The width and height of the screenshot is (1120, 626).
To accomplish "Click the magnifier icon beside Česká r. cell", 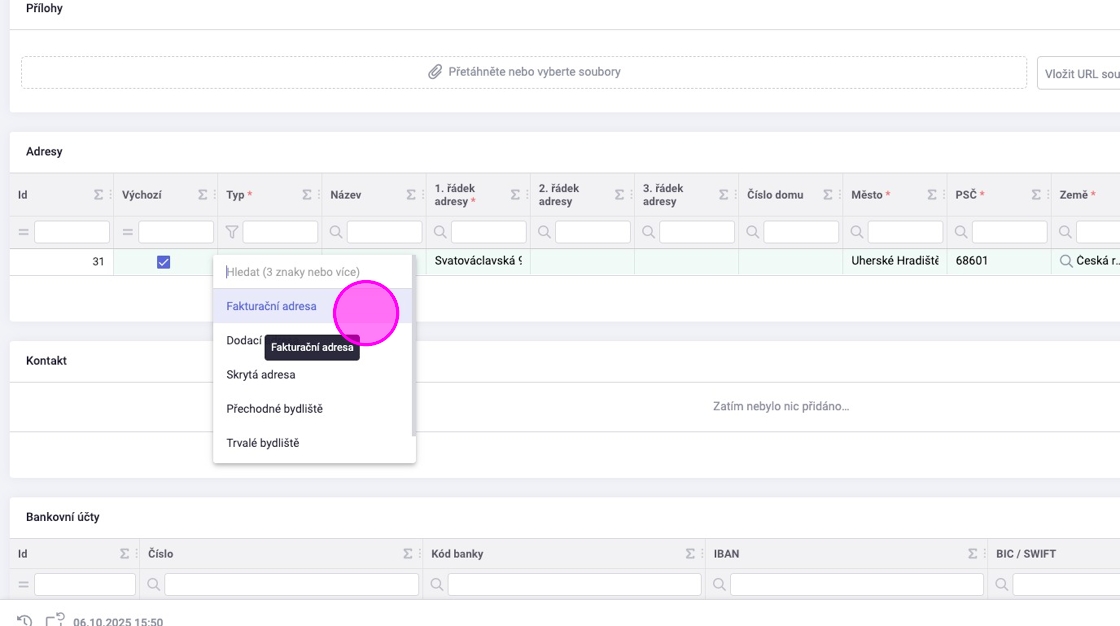I will tap(1066, 261).
